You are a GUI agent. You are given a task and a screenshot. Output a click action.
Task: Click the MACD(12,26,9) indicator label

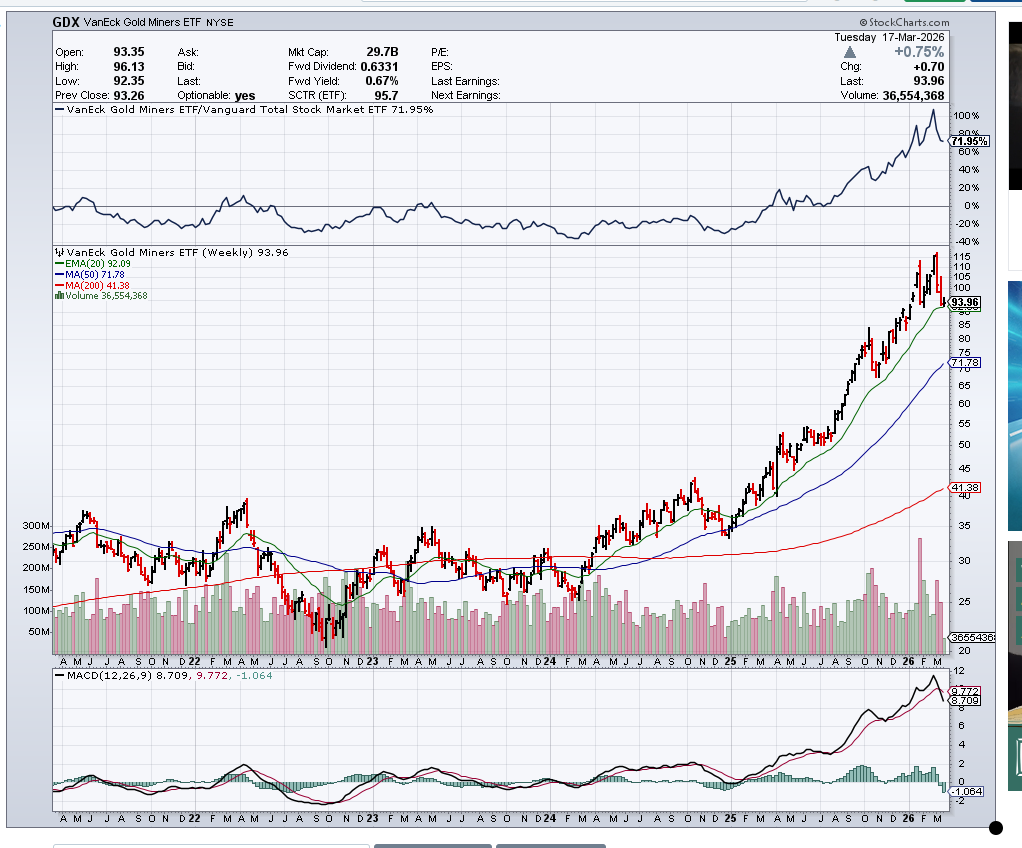tap(101, 674)
